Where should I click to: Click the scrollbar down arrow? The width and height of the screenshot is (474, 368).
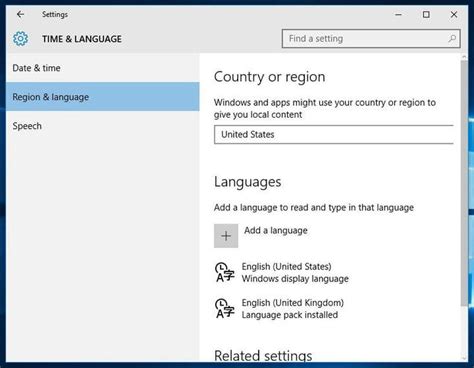click(x=464, y=358)
